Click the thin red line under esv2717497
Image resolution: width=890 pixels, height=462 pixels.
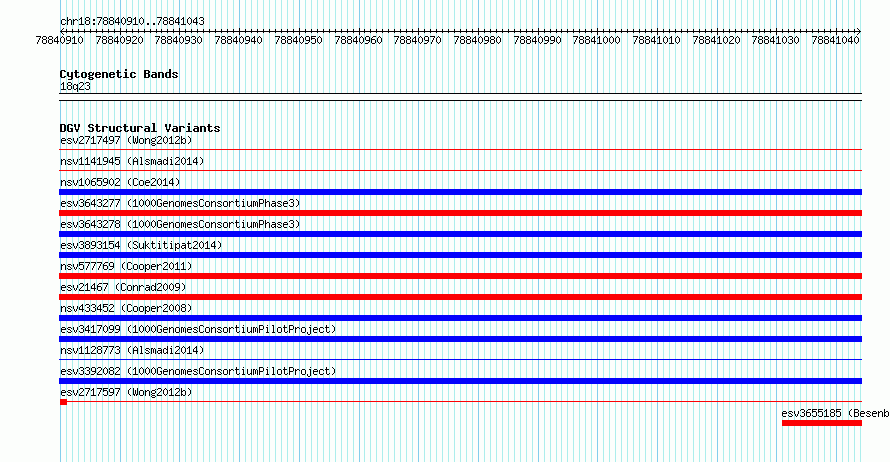[461, 150]
